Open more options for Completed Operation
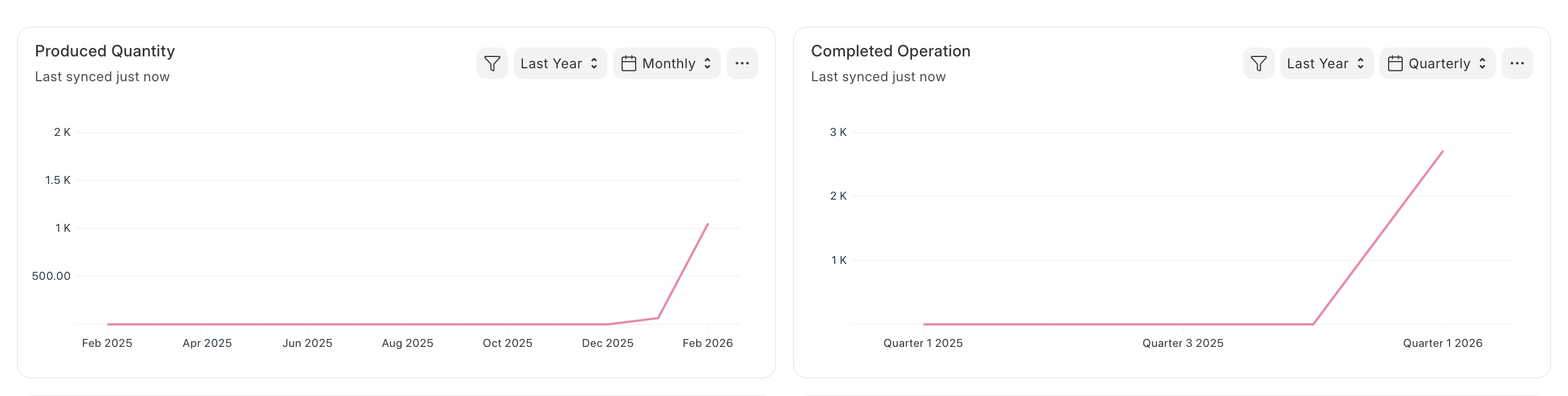1568x396 pixels. (x=1516, y=63)
